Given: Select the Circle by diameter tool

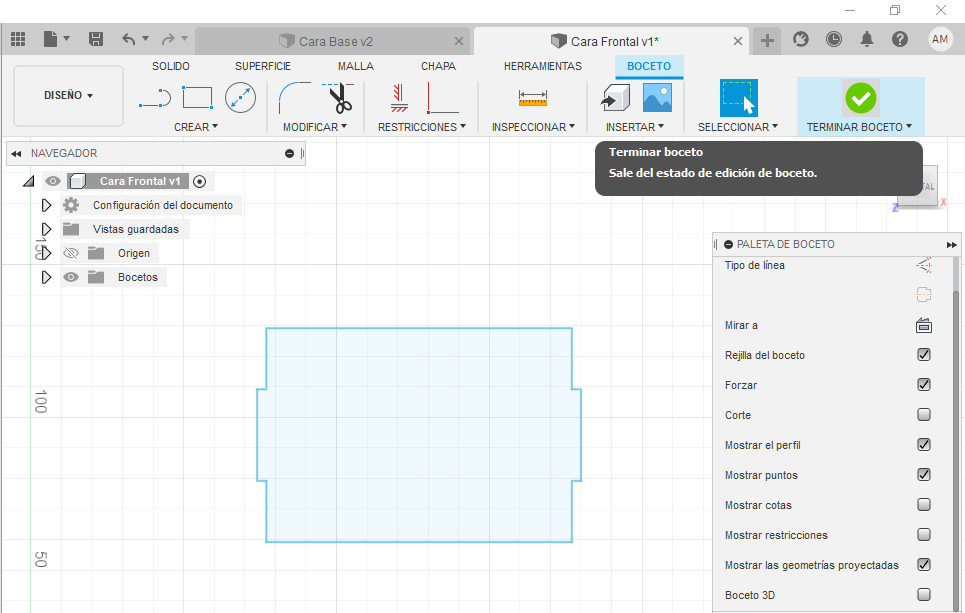Looking at the screenshot, I should pyautogui.click(x=240, y=98).
